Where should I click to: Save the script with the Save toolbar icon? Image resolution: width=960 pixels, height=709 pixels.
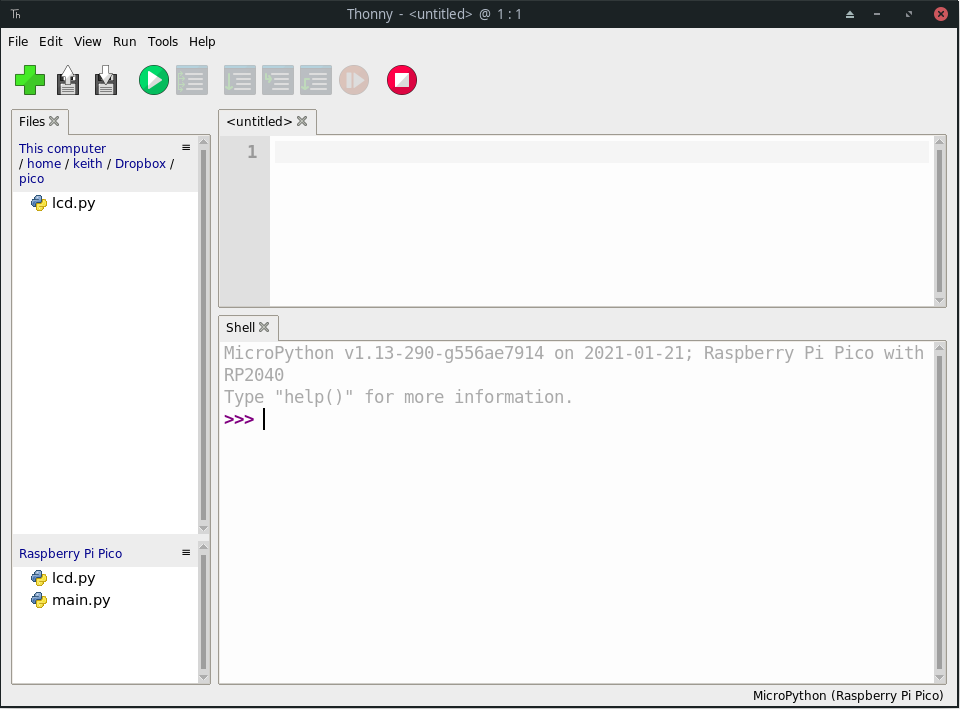coord(106,80)
